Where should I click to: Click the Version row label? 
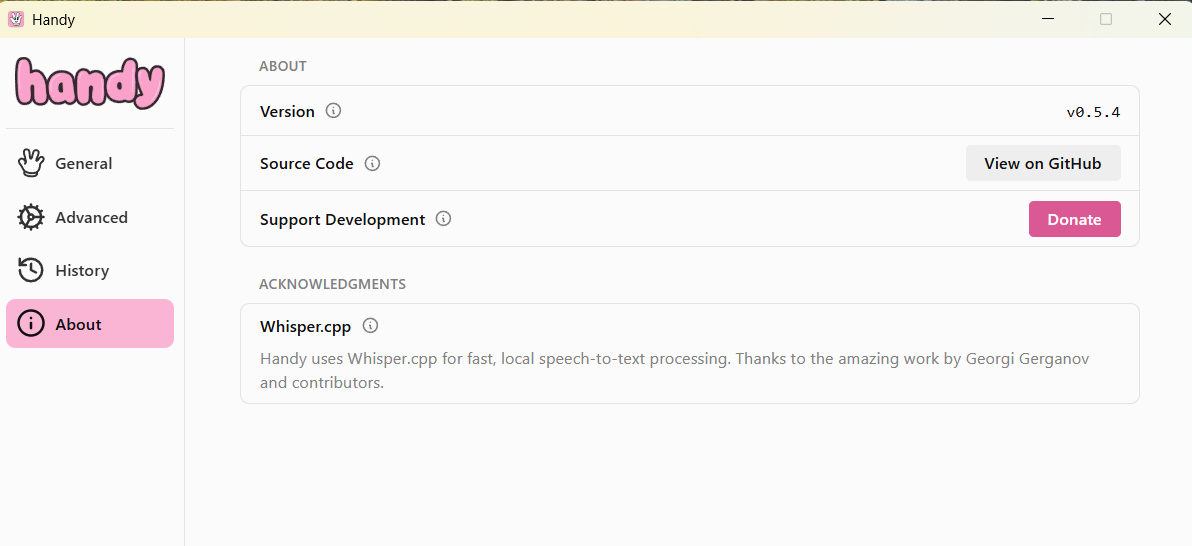(x=287, y=112)
